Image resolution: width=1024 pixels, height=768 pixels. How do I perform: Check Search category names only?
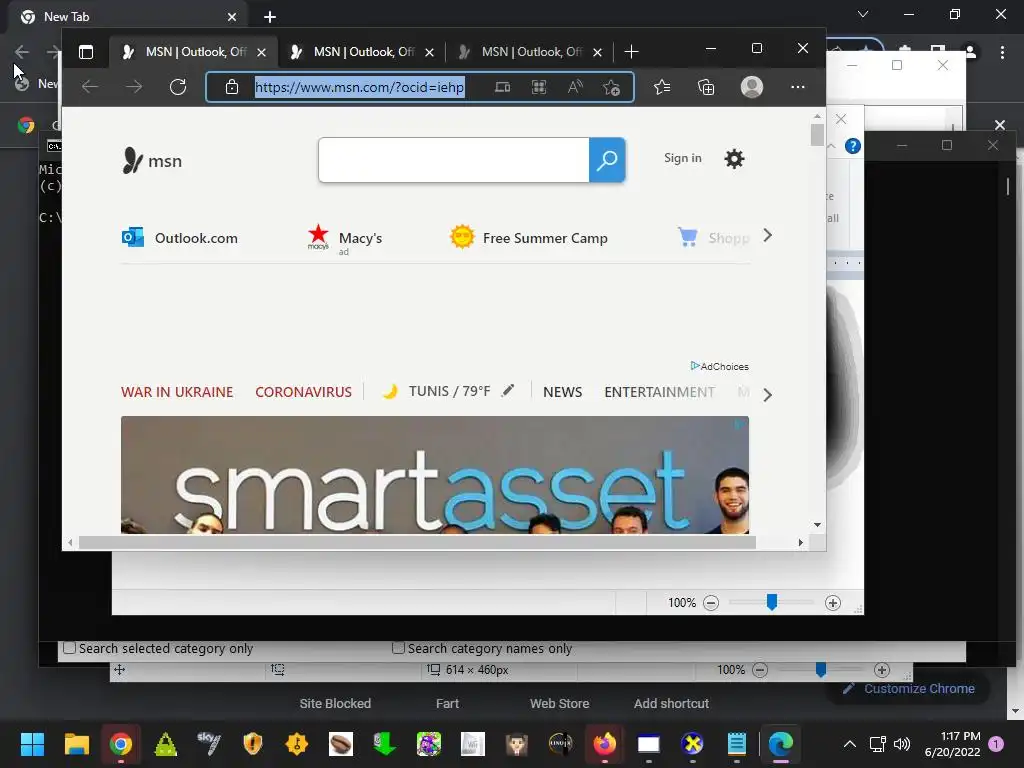(x=398, y=648)
